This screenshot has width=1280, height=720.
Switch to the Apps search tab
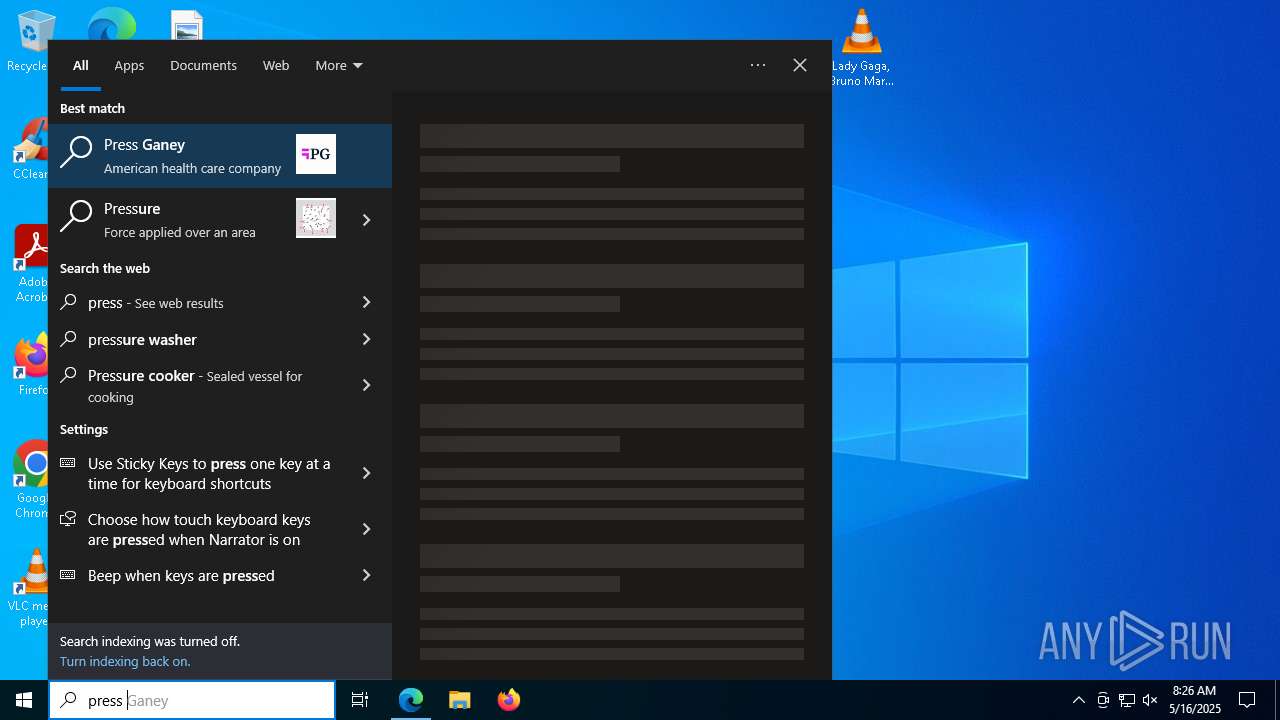pyautogui.click(x=129, y=65)
